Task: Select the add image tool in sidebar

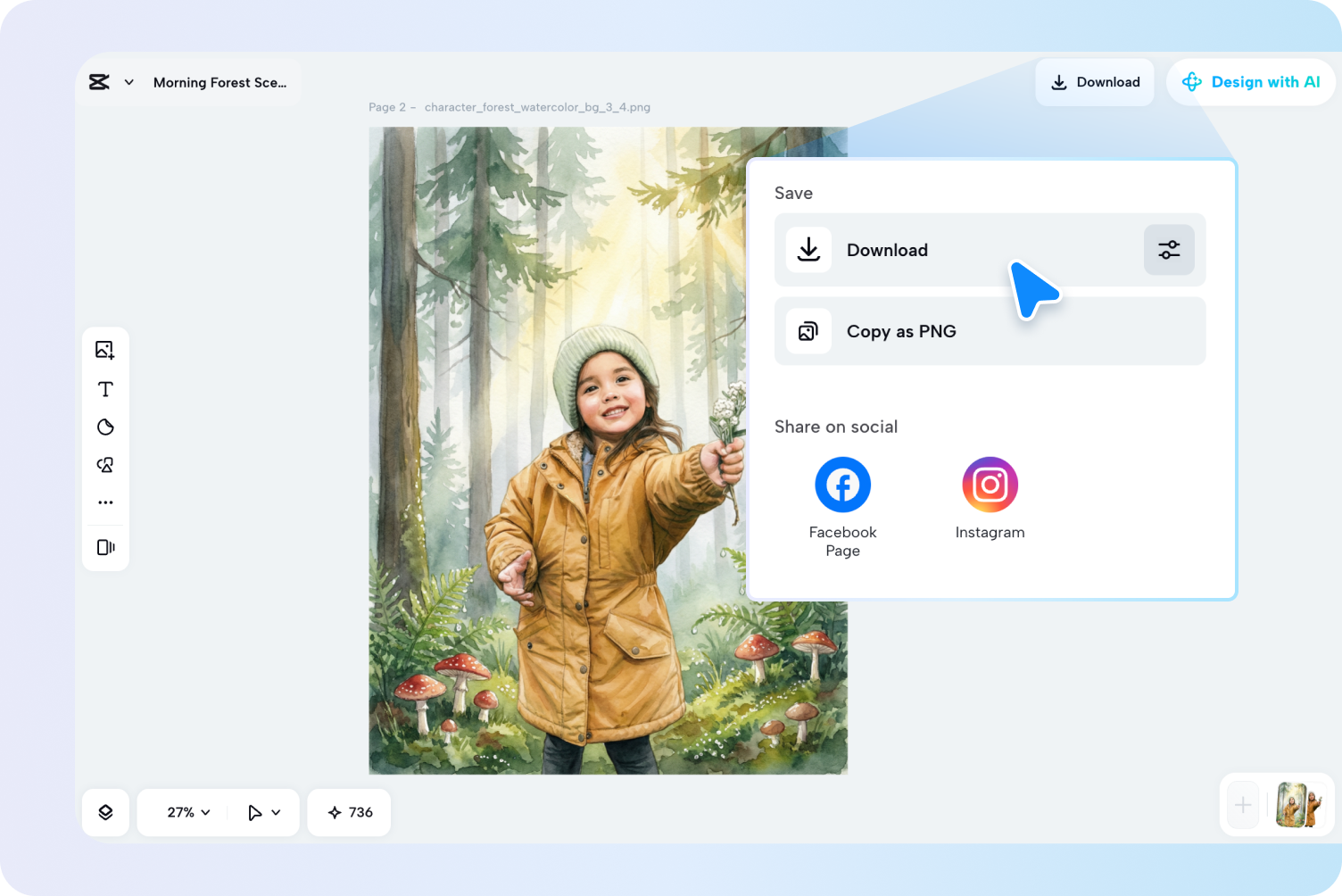Action: 105,350
